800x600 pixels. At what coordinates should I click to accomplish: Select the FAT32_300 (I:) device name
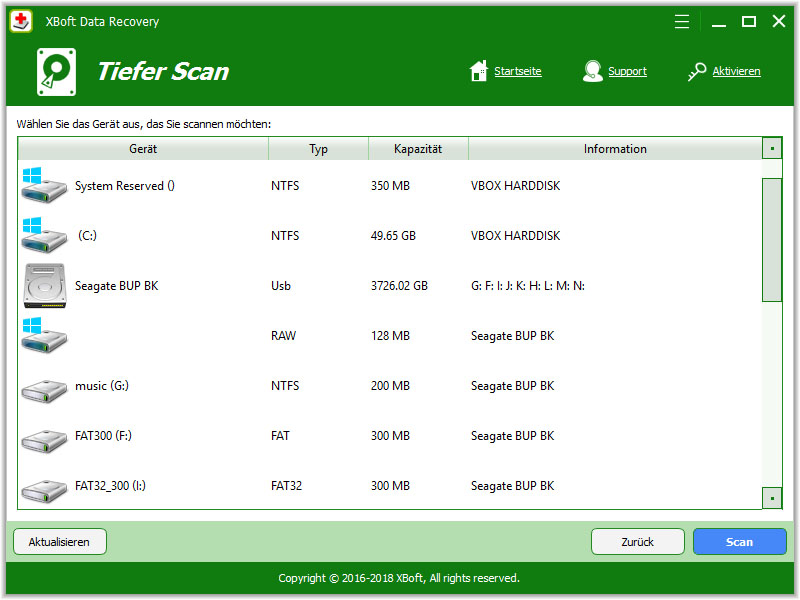click(x=110, y=486)
